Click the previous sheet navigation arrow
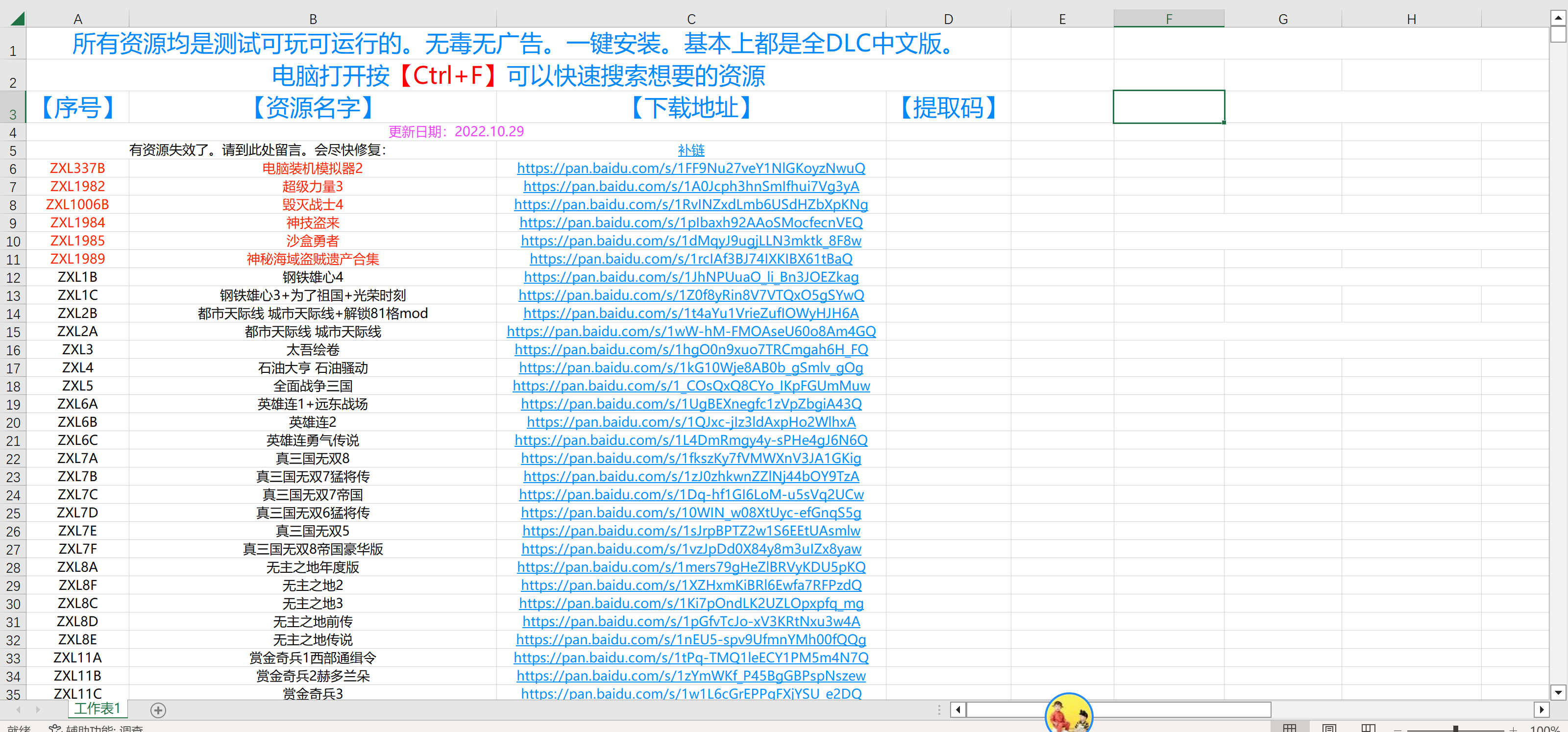 click(18, 709)
